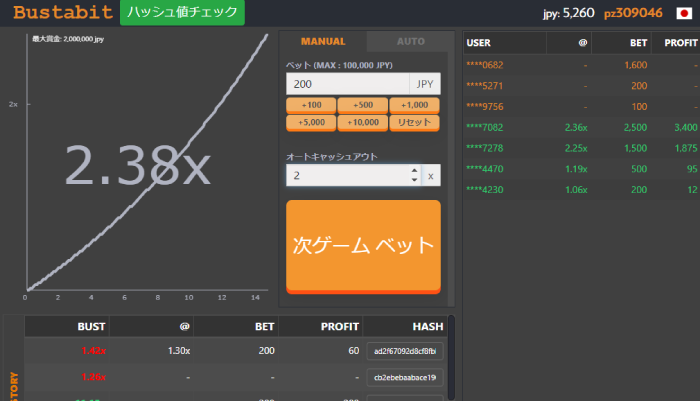Copy hash ad2f67092d8cf8fbi
700x401 pixels.
tap(404, 351)
